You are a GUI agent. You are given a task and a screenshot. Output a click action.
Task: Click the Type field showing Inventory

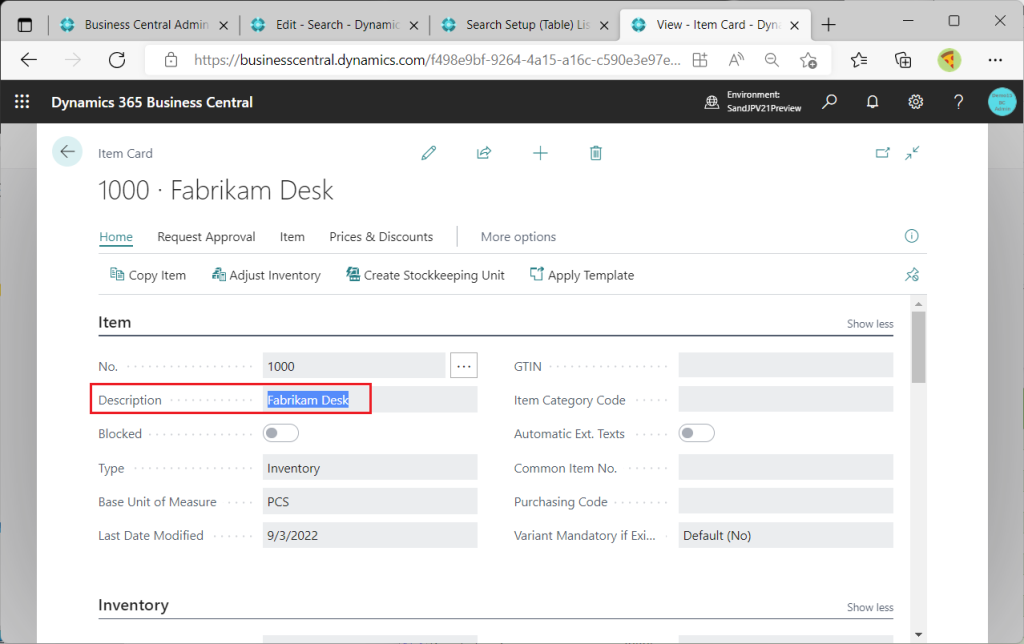[370, 468]
